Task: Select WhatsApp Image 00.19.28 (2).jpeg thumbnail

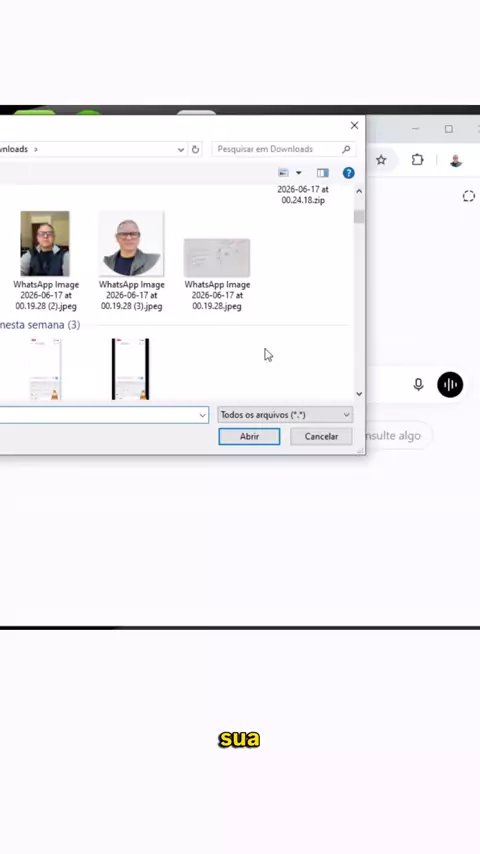Action: coord(45,244)
